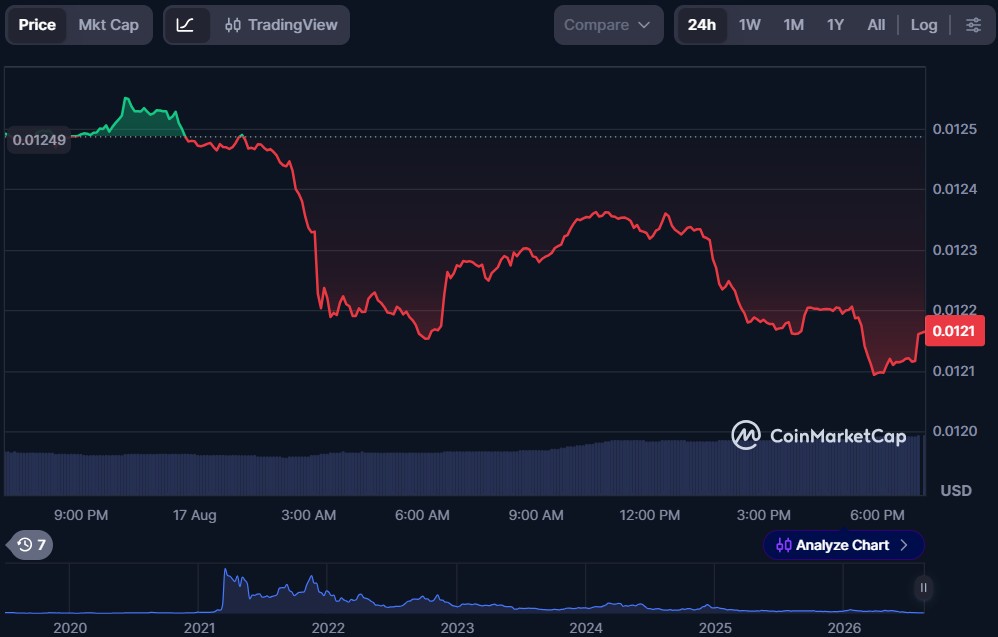The height and width of the screenshot is (637, 998).
Task: Set time range to 1M
Action: click(794, 25)
